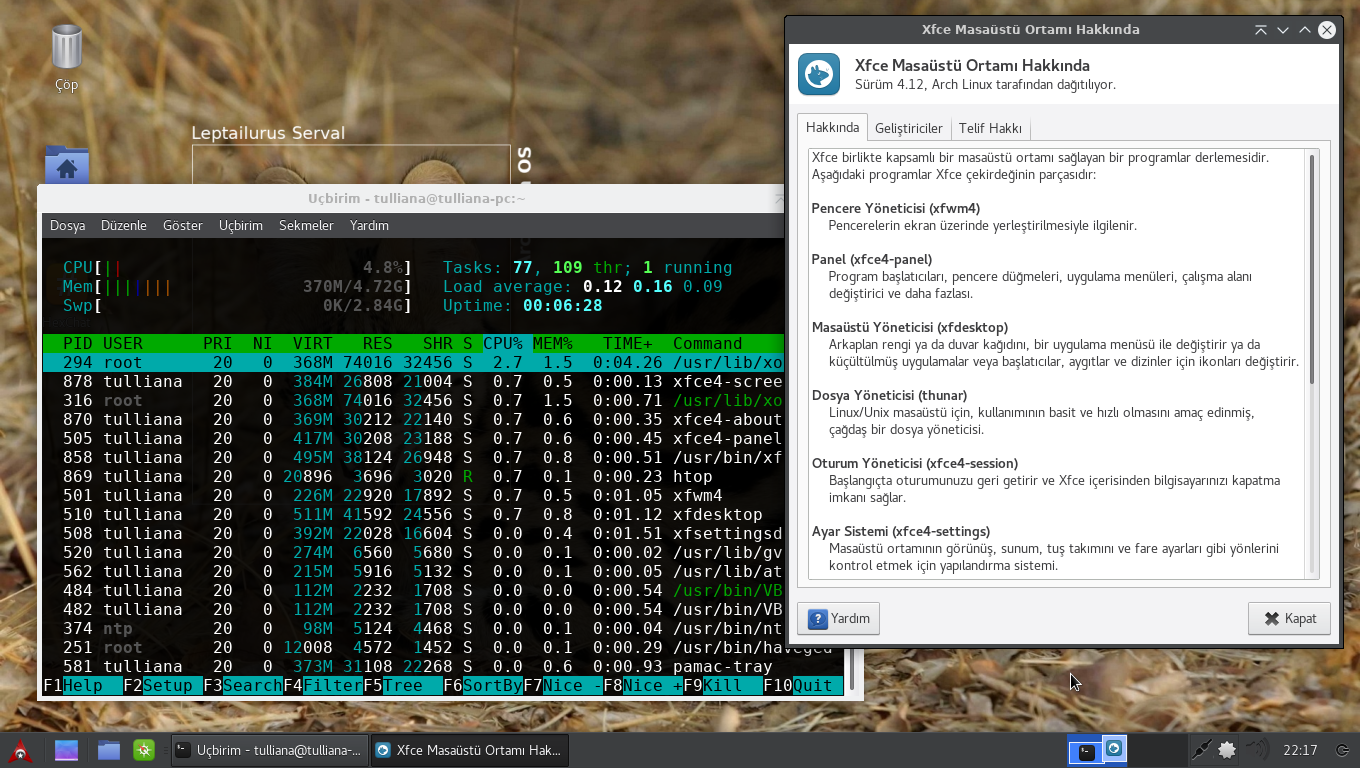Sort htop by the Command column header
This screenshot has width=1360, height=768.
tap(708, 343)
